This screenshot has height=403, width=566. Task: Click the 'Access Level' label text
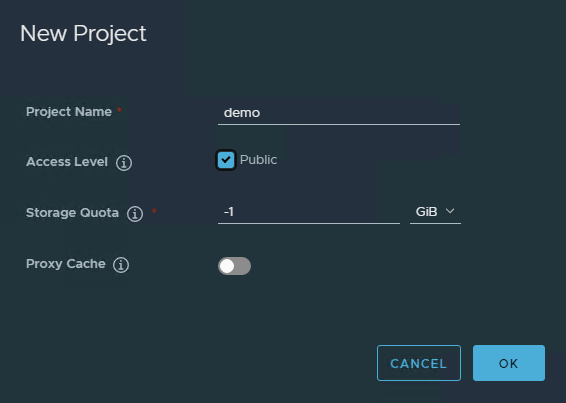click(x=67, y=162)
